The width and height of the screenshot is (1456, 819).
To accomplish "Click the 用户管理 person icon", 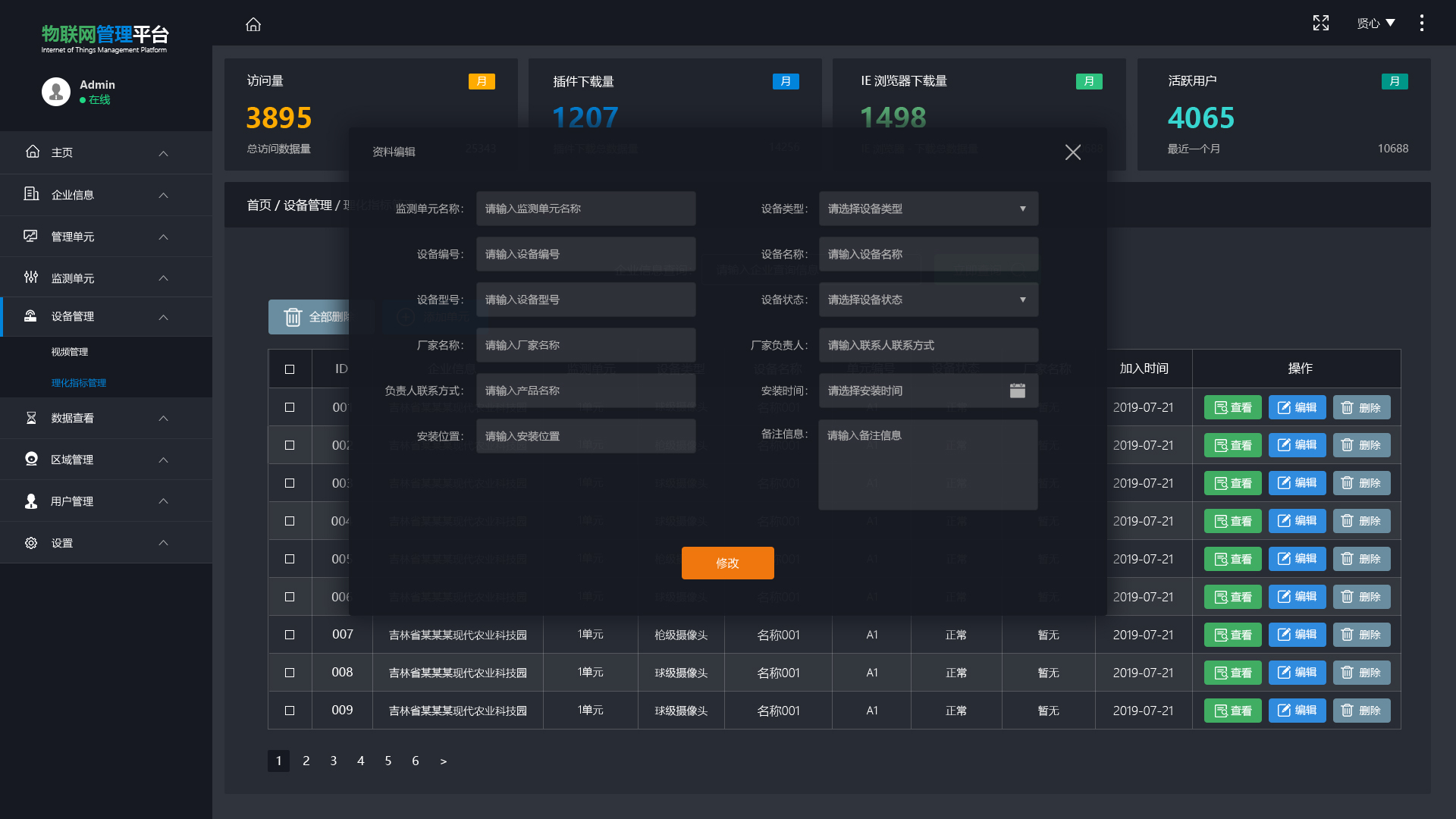I will tap(31, 500).
